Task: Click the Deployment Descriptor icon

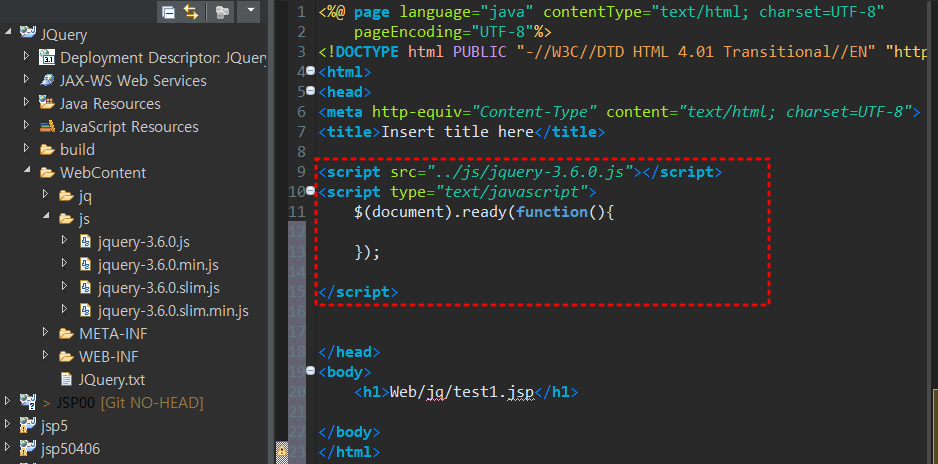Action: pos(47,57)
